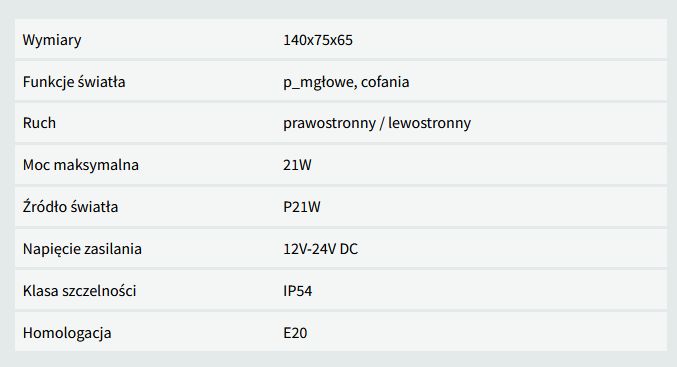Screen dimensions: 677x367
Task: Click empty area of the Ruch row
Action: [x=561, y=123]
